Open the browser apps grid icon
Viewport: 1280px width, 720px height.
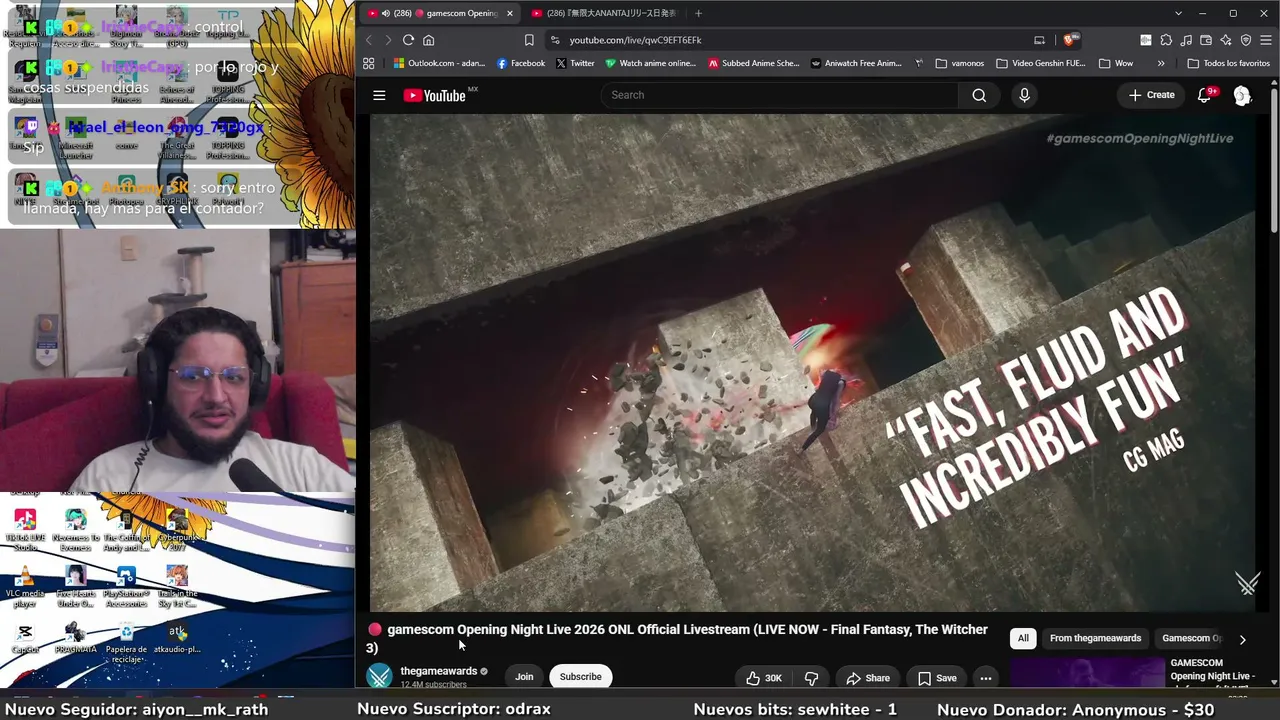369,63
